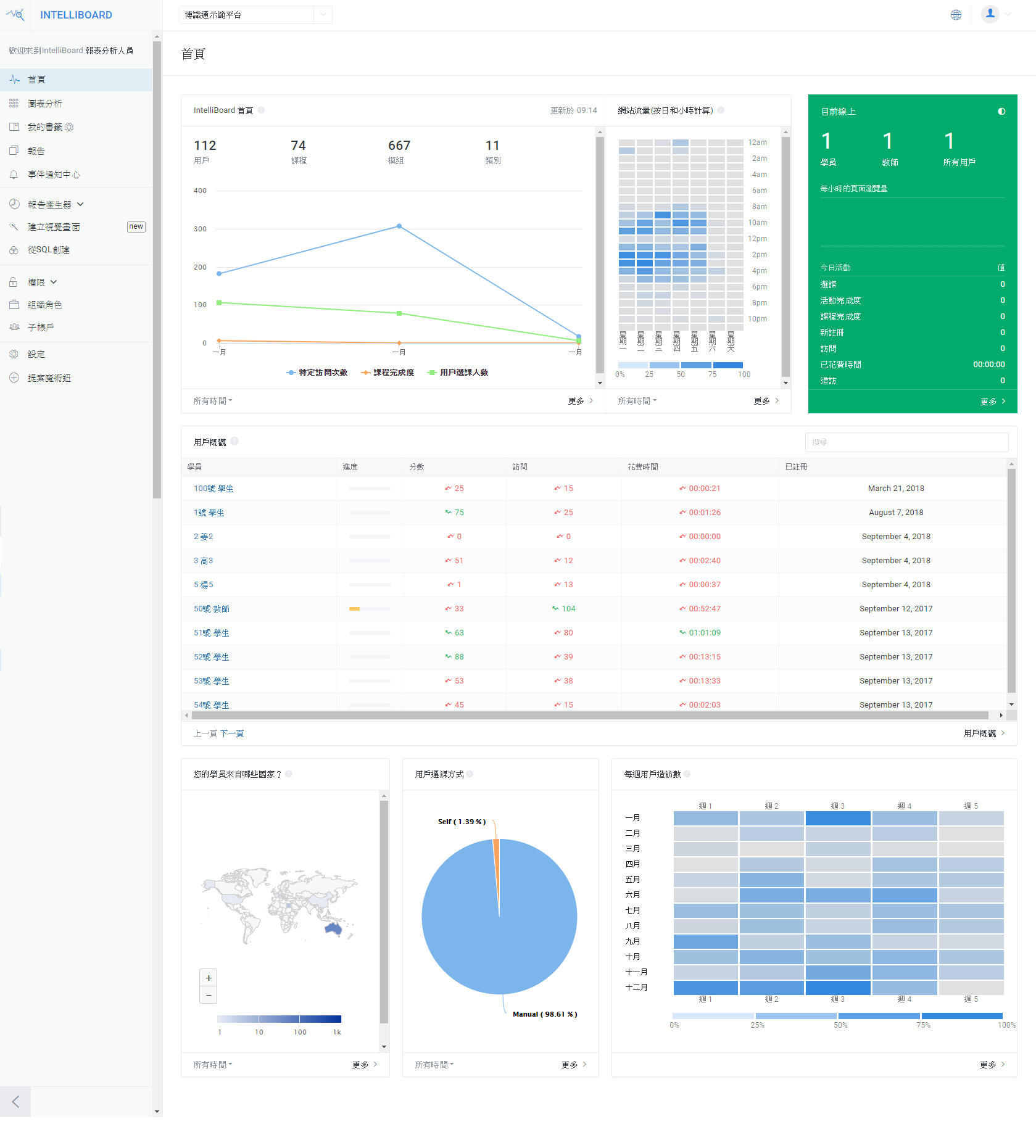This screenshot has width=1036, height=1148.
Task: Open the user profile avatar menu
Action: tap(990, 14)
